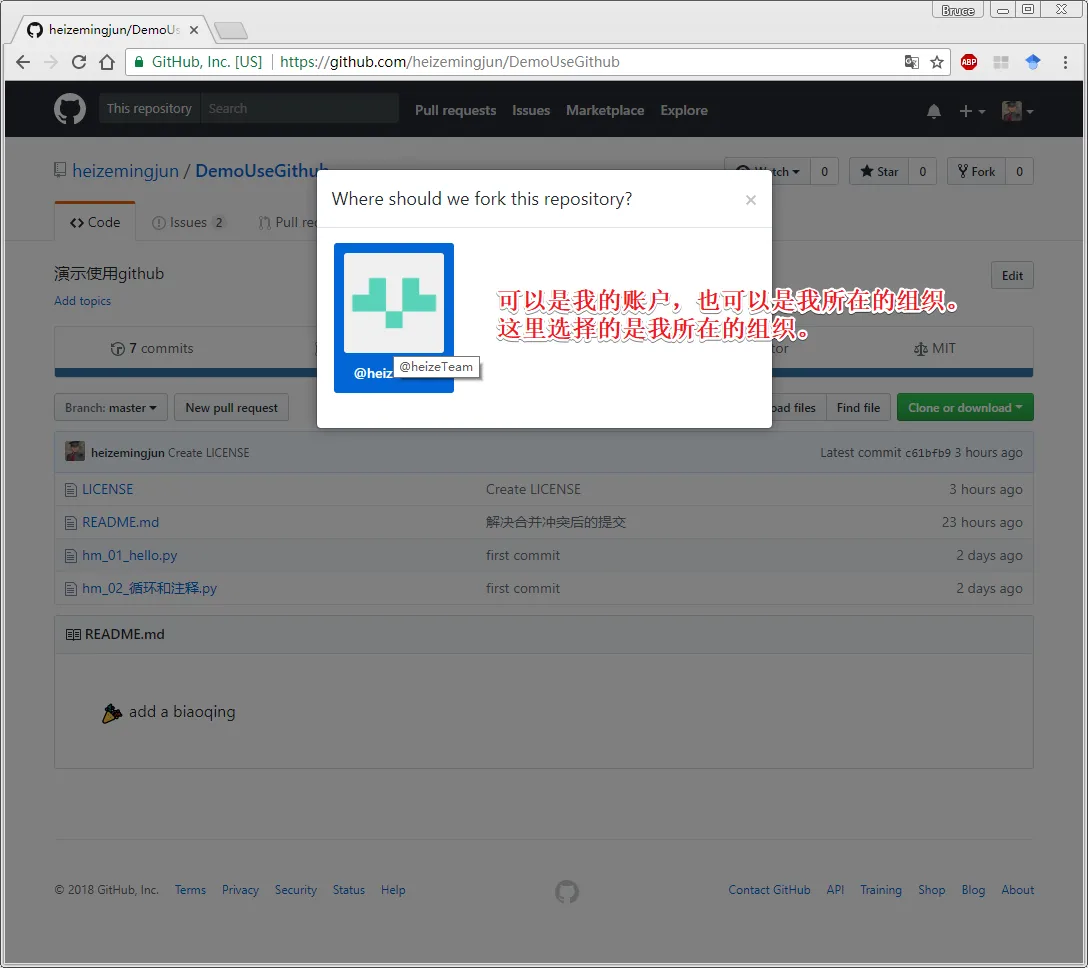Click Add topics link
1088x968 pixels.
point(83,300)
